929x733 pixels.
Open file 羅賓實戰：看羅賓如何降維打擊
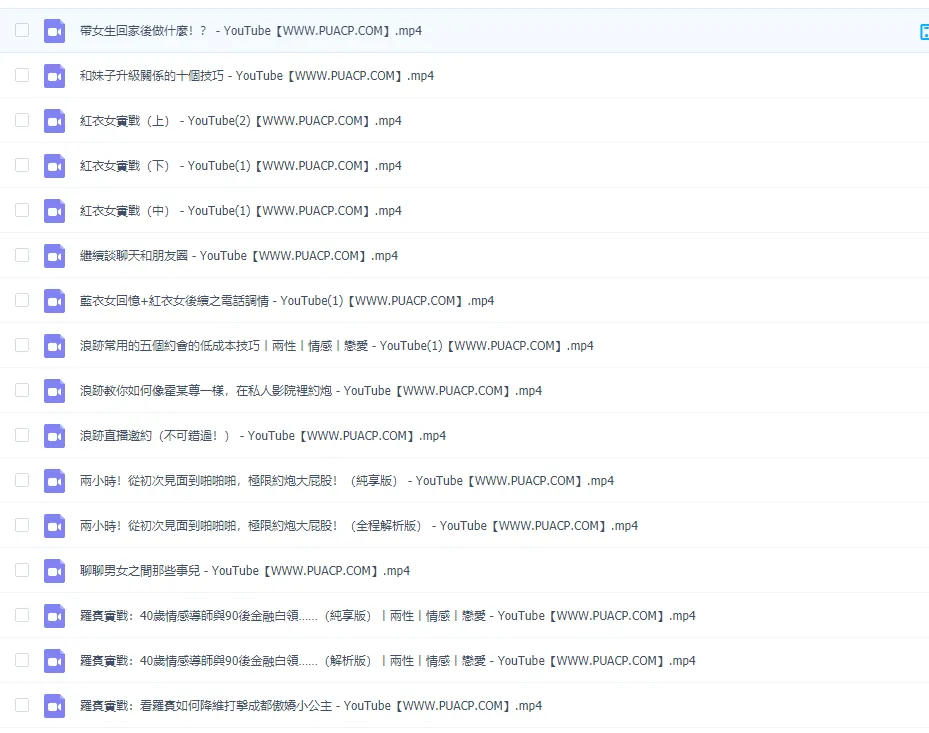click(x=310, y=706)
